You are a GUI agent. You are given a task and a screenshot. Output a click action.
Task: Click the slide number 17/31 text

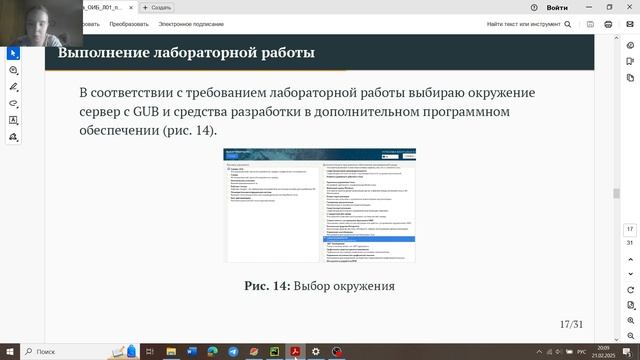571,324
